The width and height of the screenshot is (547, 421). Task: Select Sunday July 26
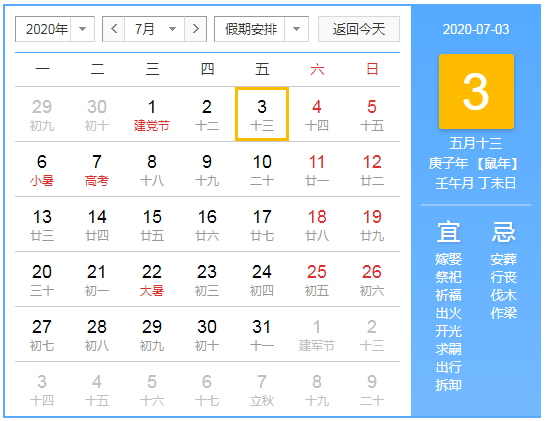point(372,279)
